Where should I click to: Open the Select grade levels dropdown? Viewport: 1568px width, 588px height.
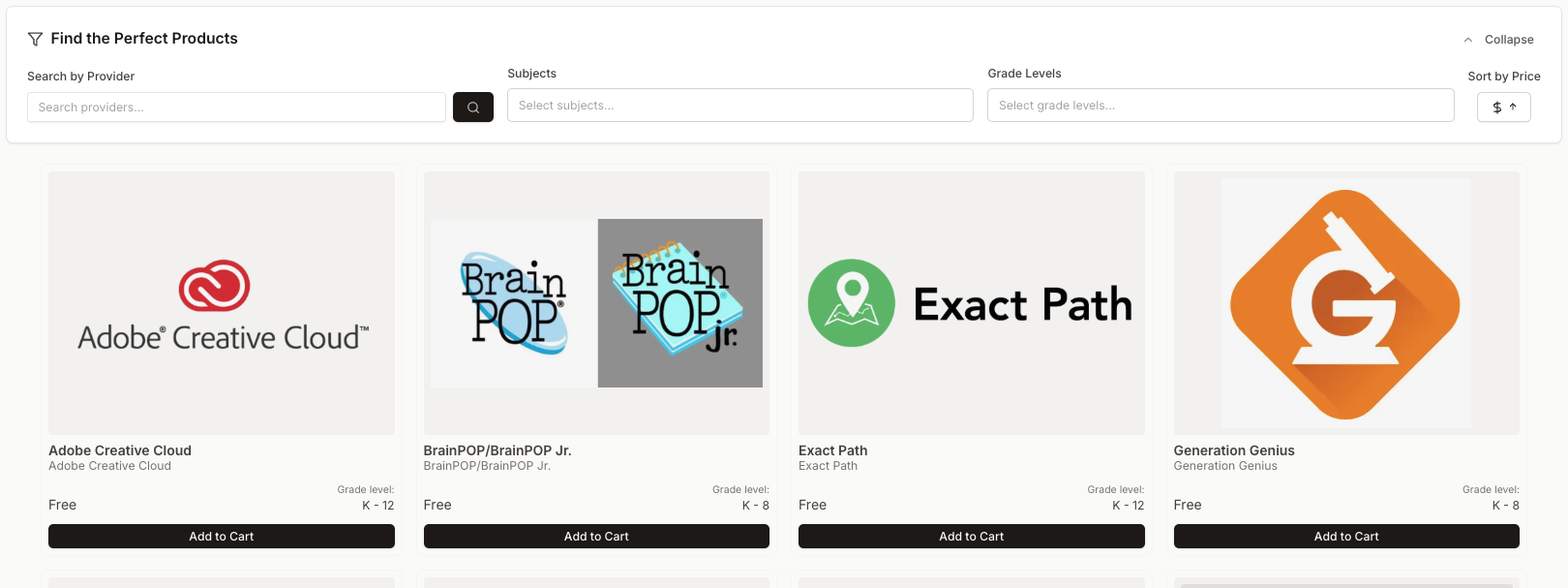[1220, 106]
